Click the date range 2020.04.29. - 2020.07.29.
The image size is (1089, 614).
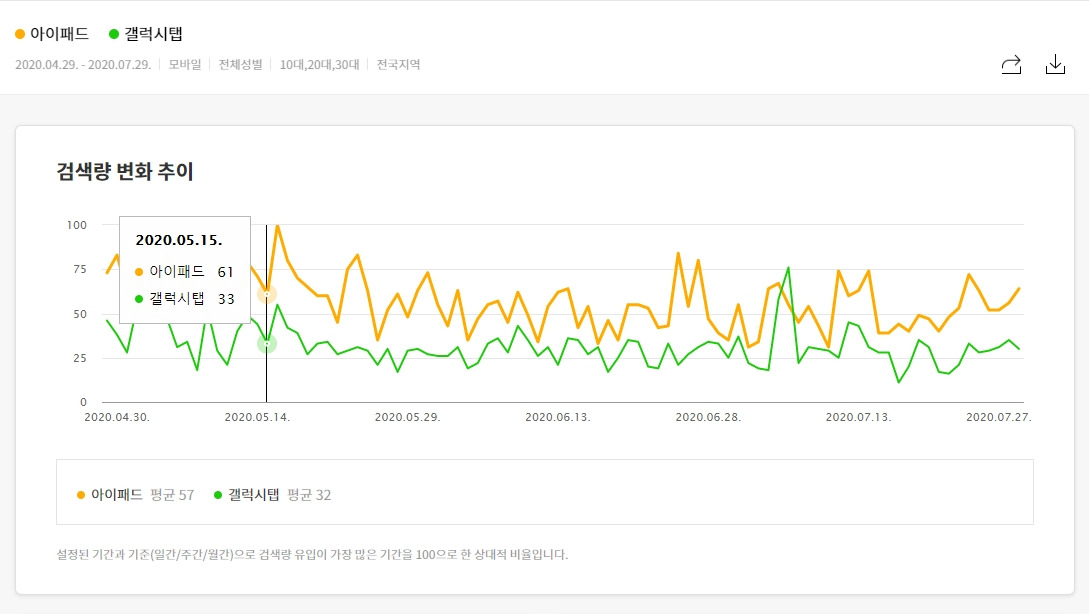(x=83, y=65)
